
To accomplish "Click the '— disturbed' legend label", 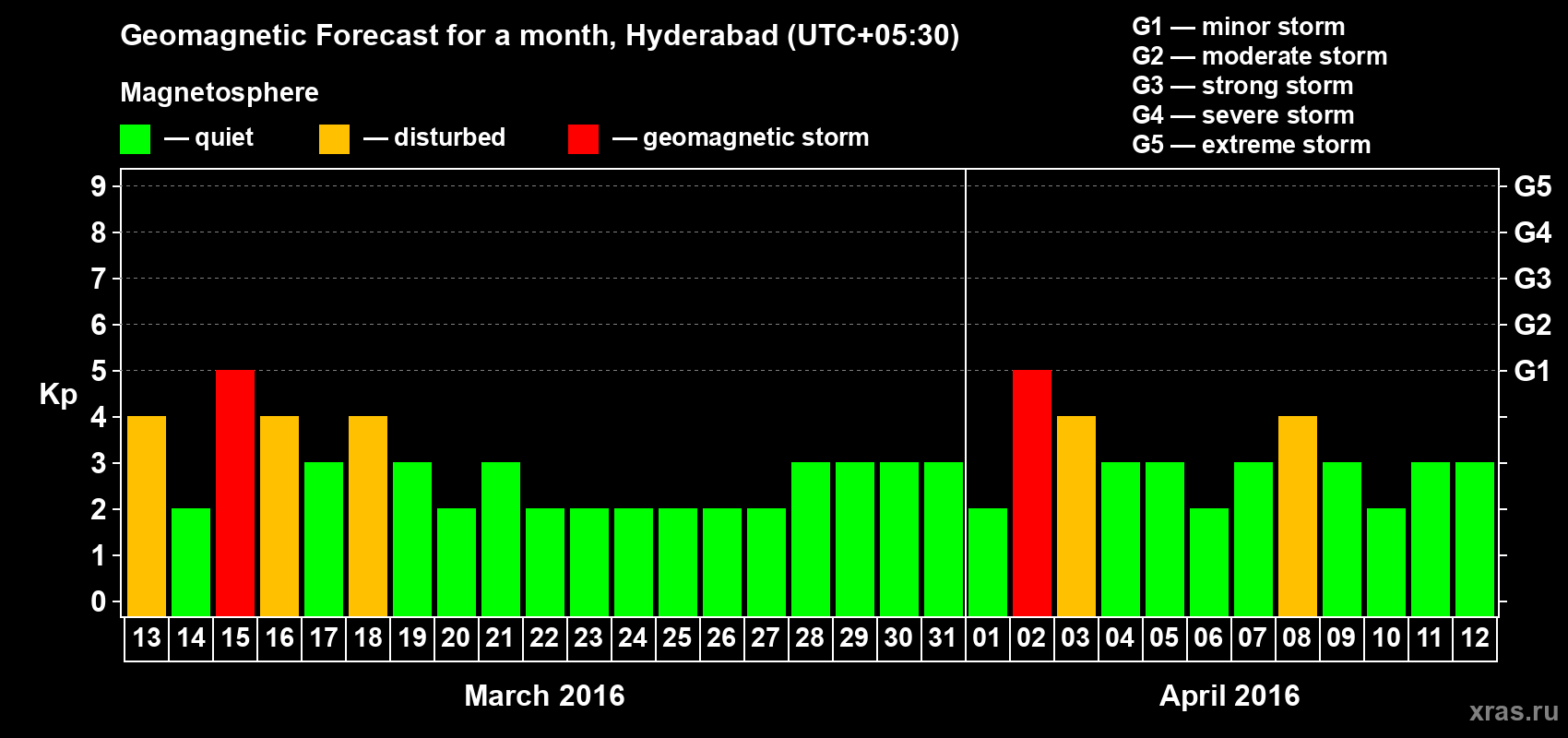I will click(434, 137).
